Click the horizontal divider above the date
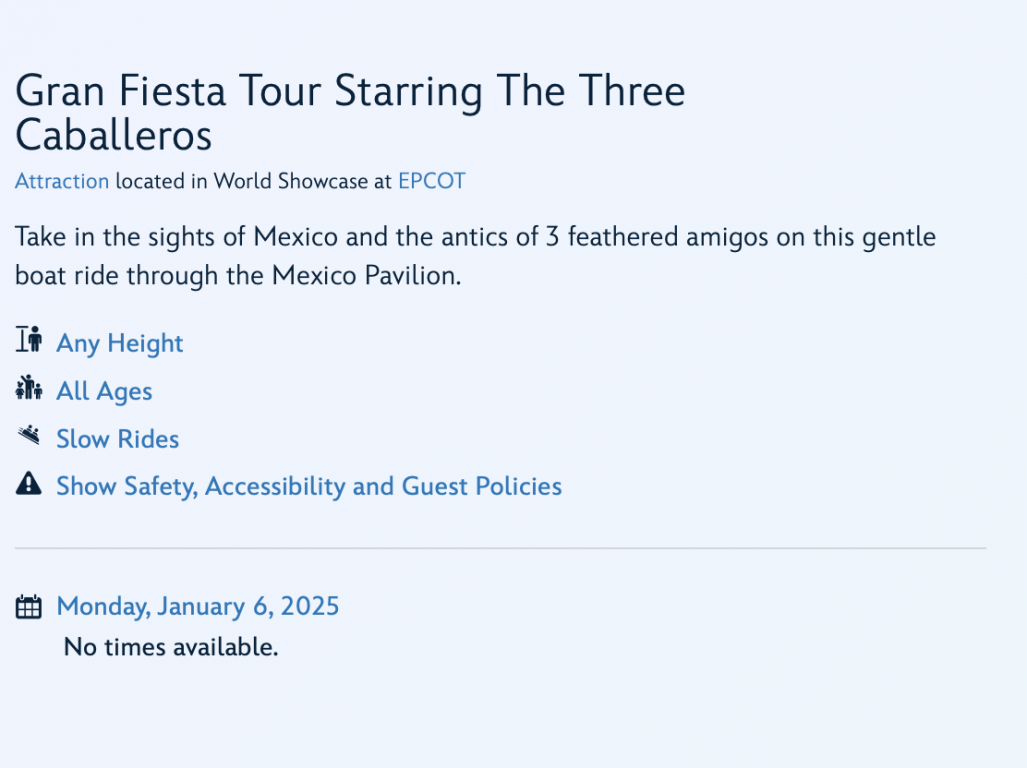 pos(500,548)
